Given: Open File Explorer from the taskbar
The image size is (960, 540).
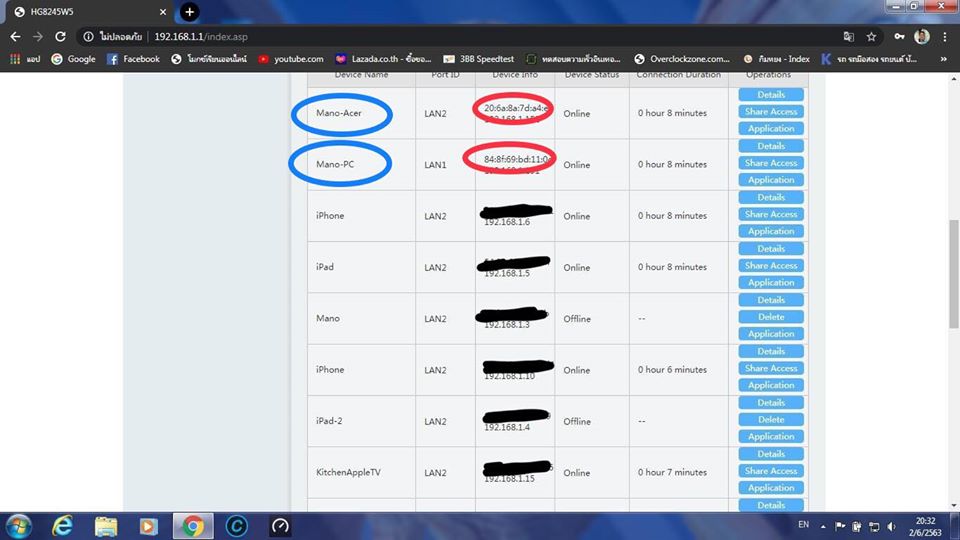Looking at the screenshot, I should [x=106, y=526].
